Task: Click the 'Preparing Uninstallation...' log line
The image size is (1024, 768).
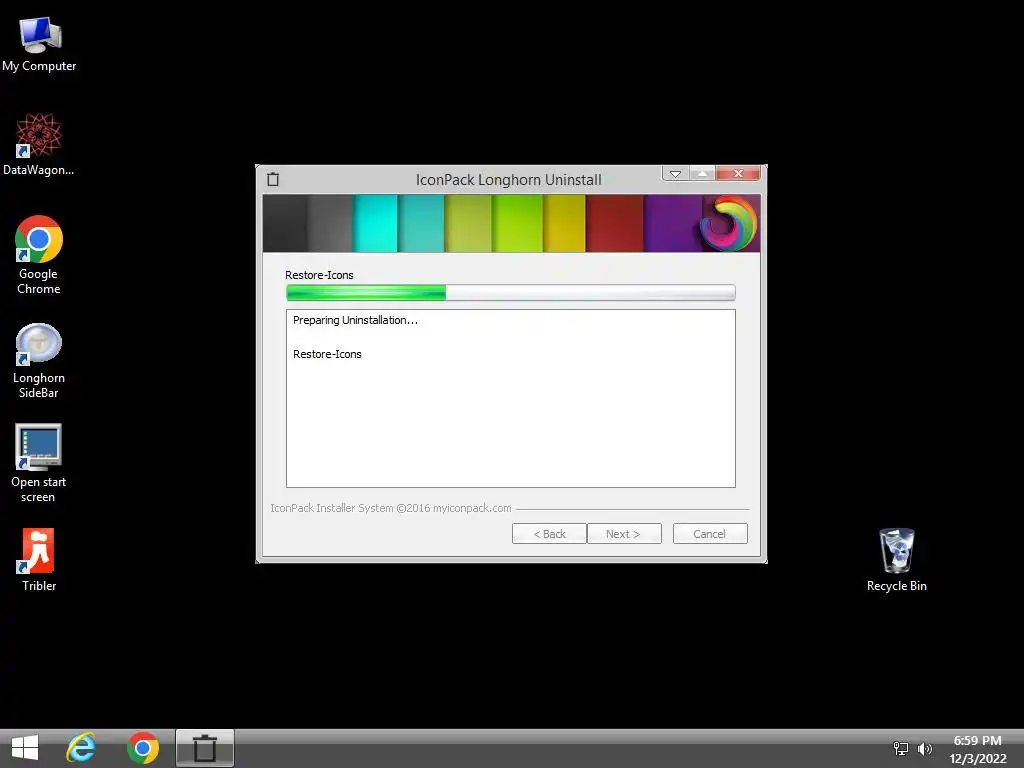Action: [355, 320]
